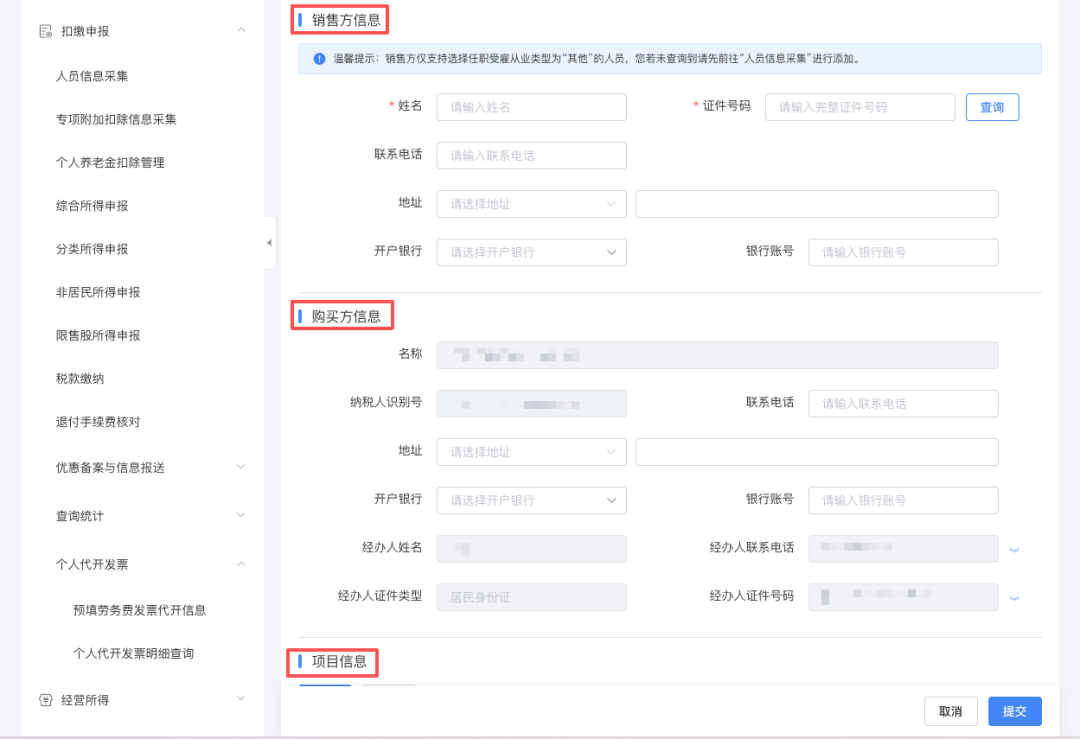
Task: Click the 取消 button
Action: click(950, 711)
